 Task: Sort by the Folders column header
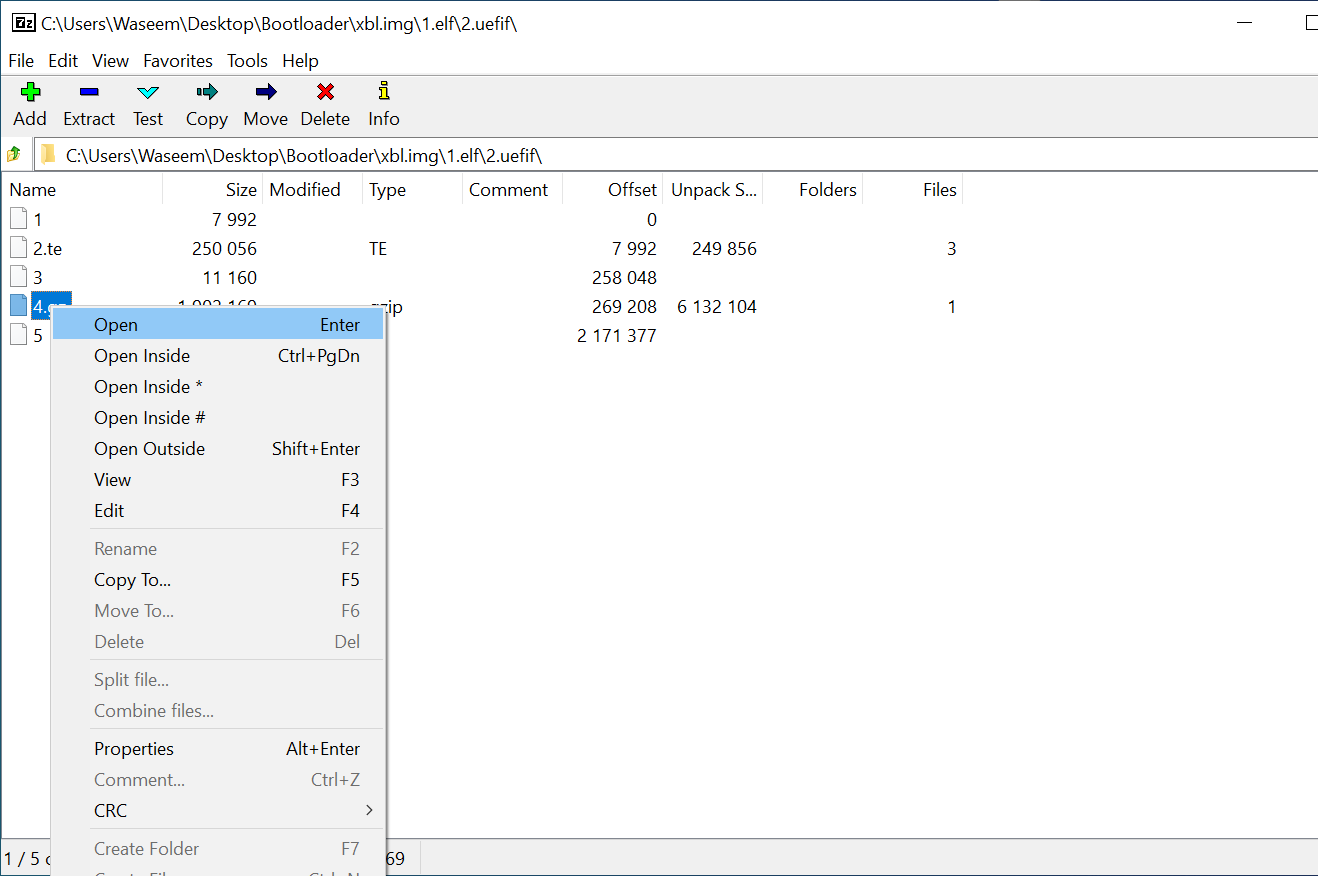click(x=812, y=189)
